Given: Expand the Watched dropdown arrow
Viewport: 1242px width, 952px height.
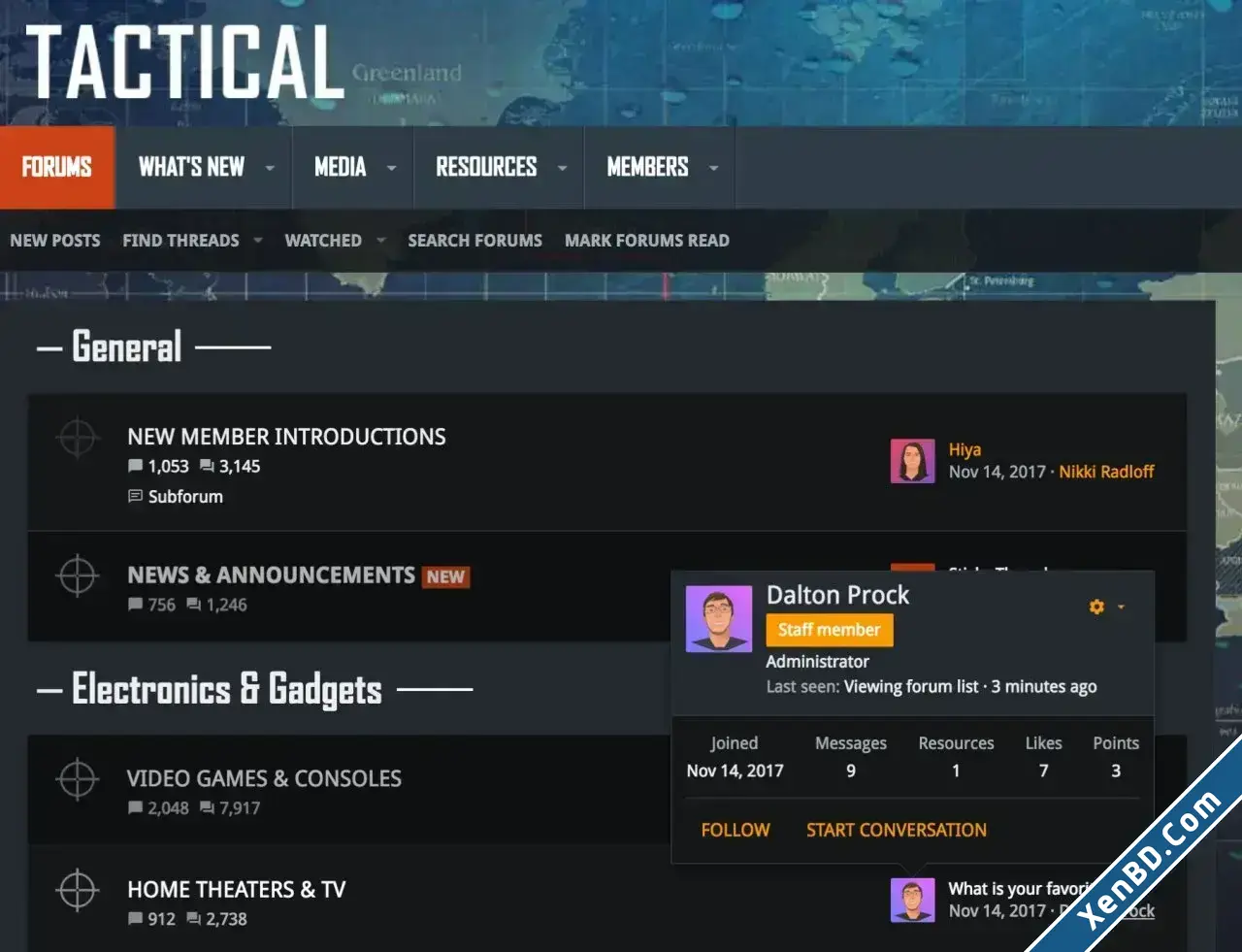Looking at the screenshot, I should 380,240.
